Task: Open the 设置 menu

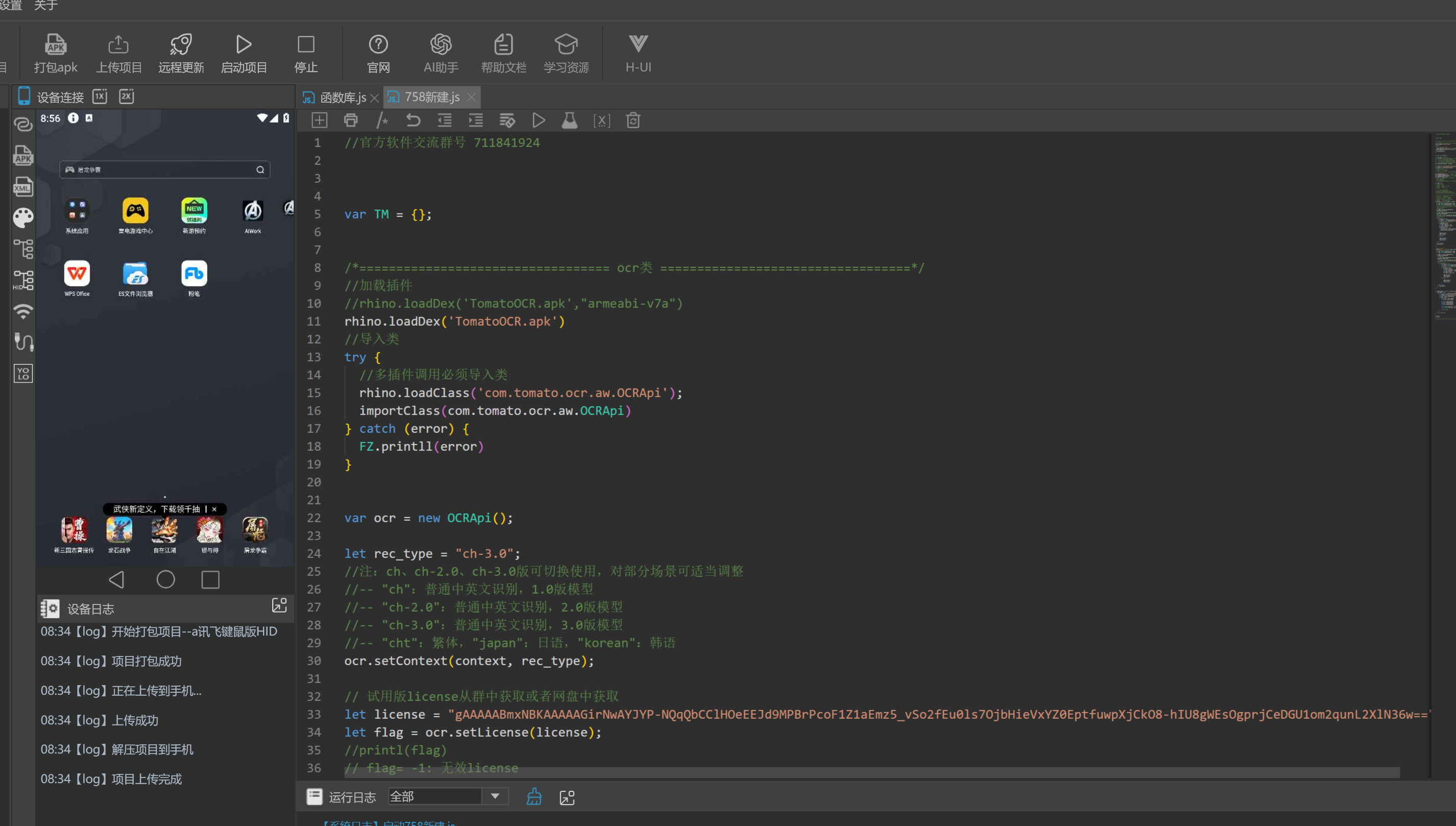Action: tap(11, 5)
